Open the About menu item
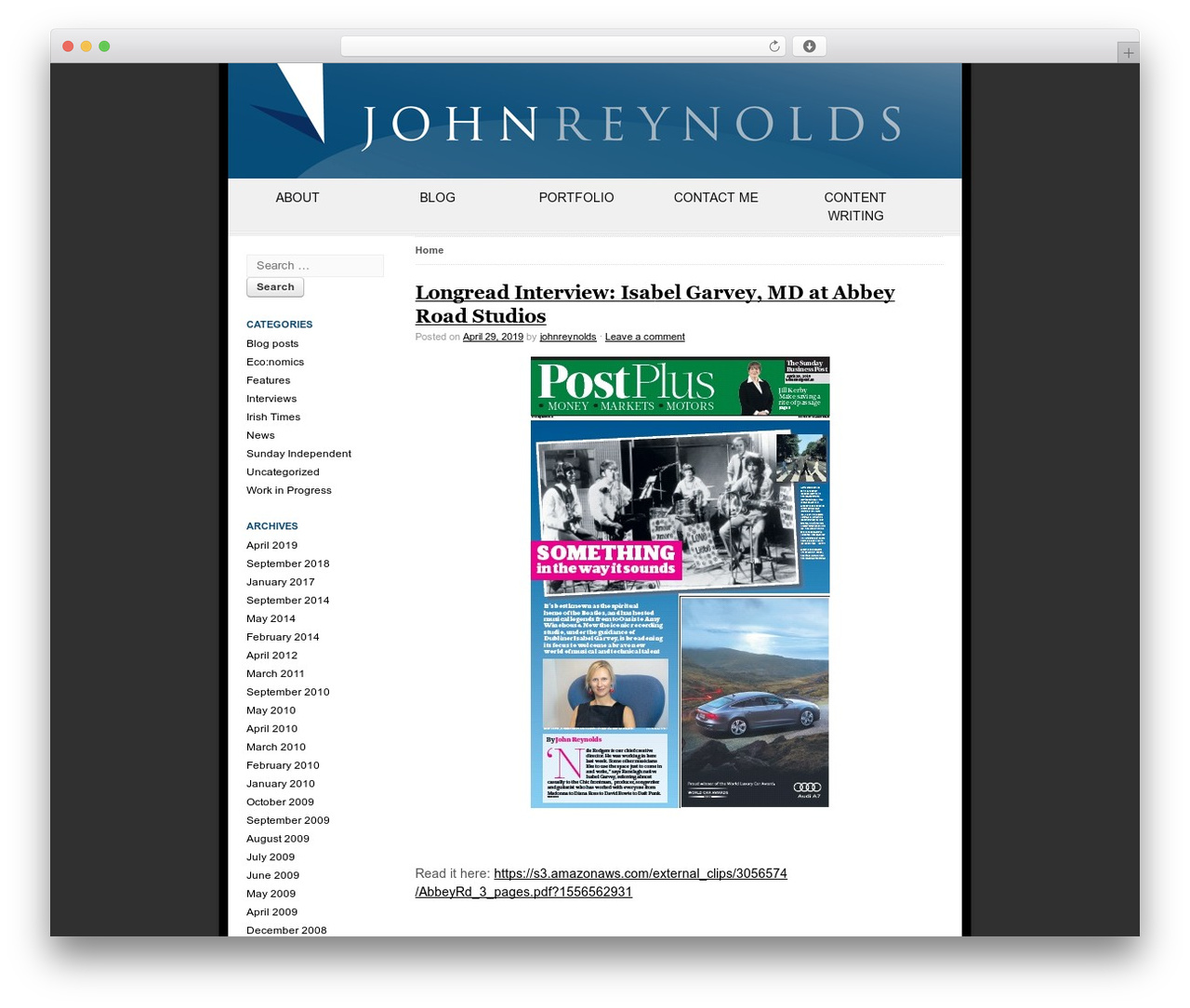 [x=297, y=197]
